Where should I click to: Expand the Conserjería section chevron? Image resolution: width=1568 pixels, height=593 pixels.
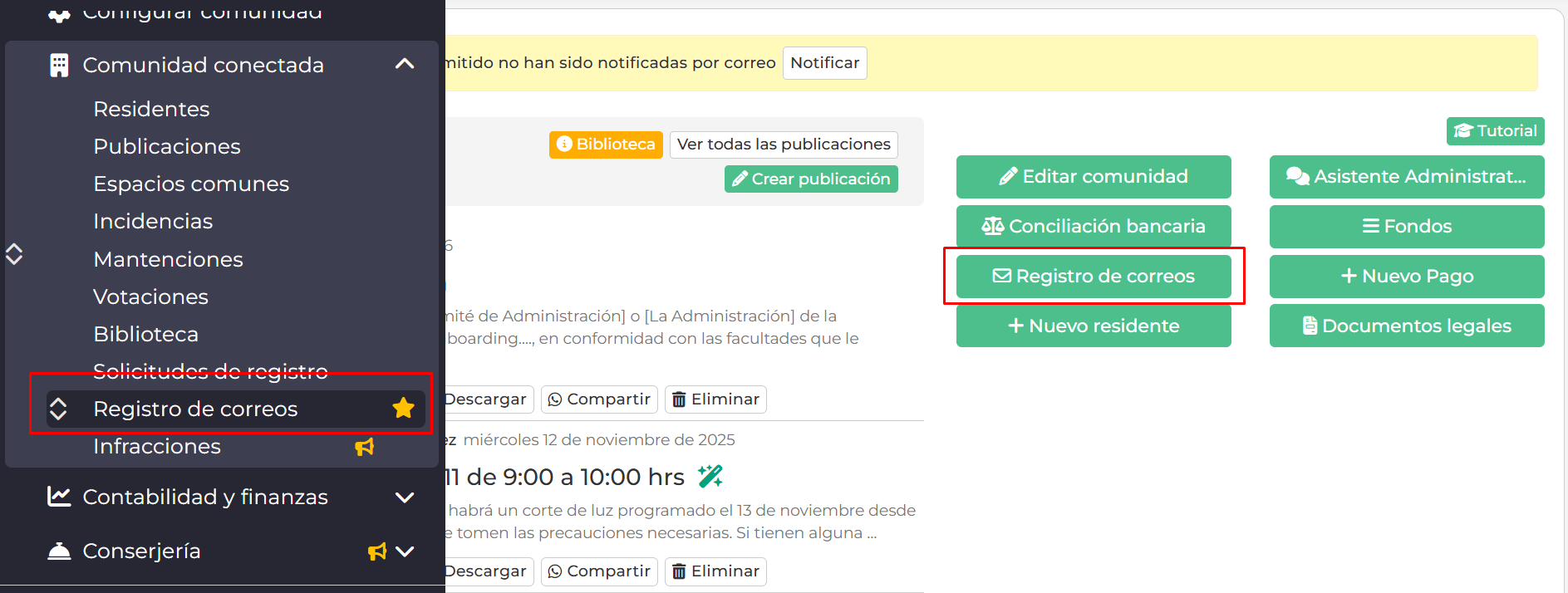click(x=405, y=551)
